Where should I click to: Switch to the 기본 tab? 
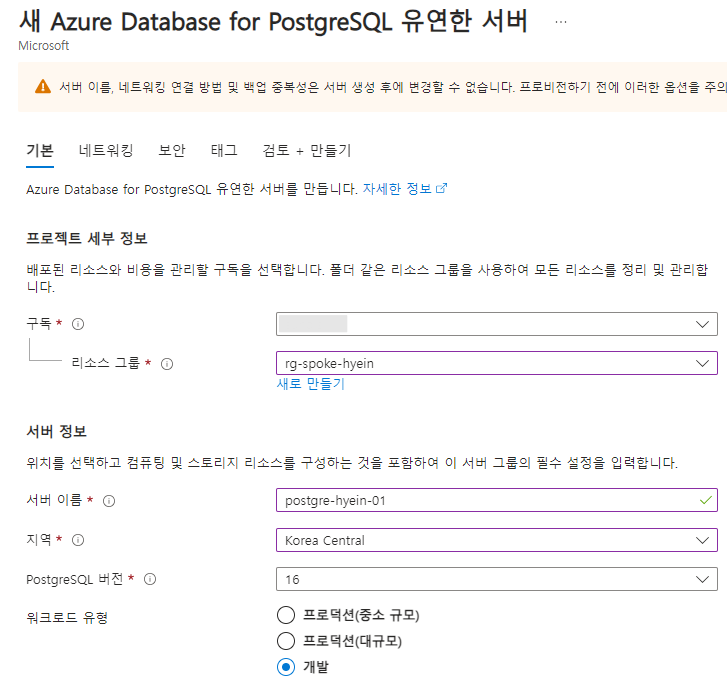point(40,151)
